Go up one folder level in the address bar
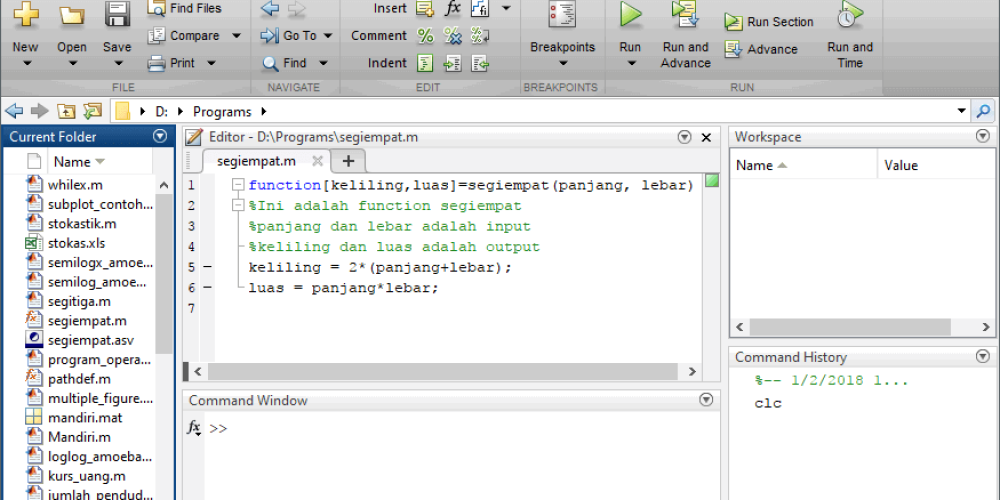 coord(67,111)
